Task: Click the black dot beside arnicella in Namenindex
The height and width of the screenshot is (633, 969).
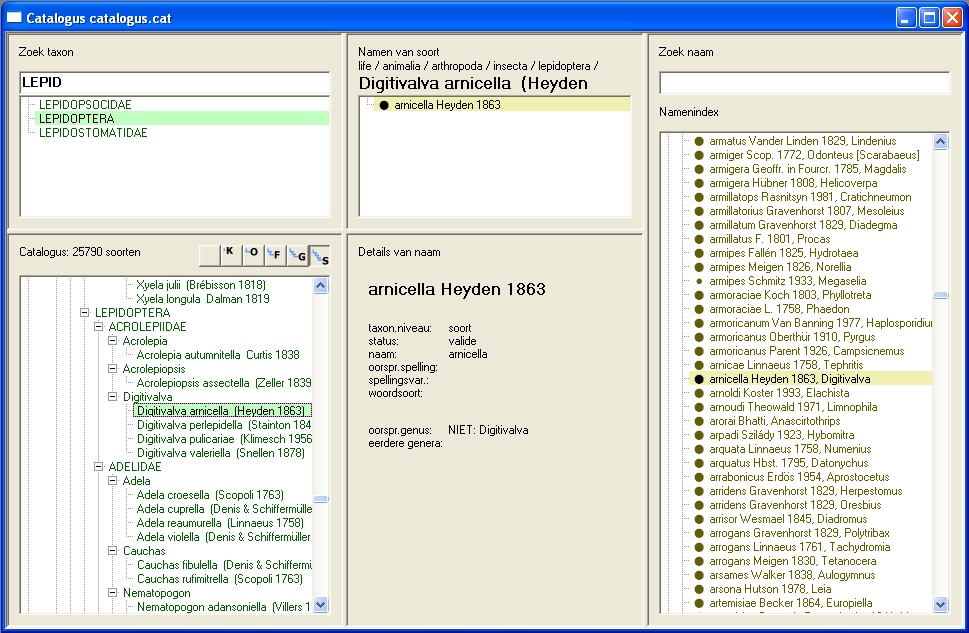Action: [x=699, y=379]
